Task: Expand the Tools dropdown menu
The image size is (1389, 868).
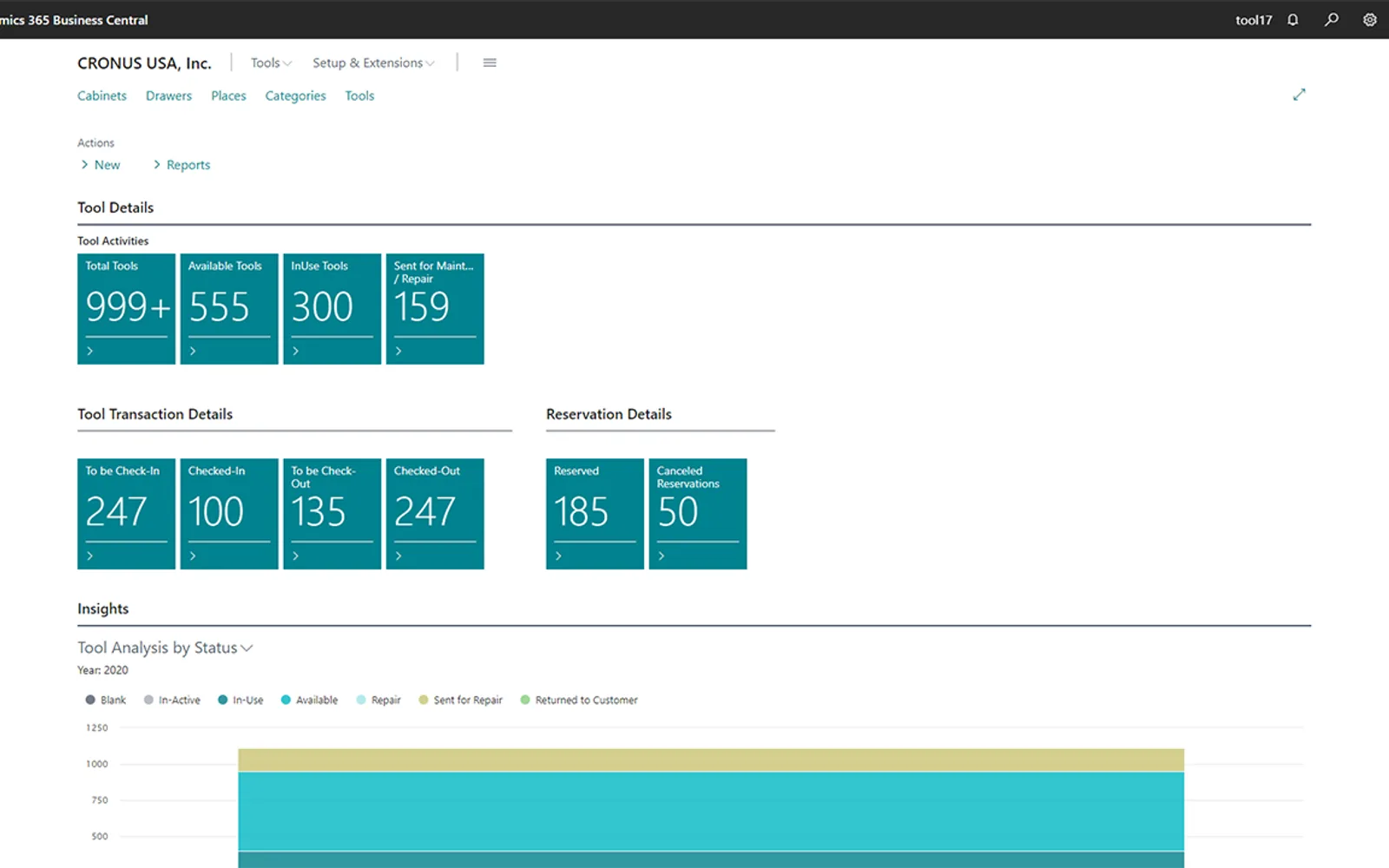Action: 271,62
